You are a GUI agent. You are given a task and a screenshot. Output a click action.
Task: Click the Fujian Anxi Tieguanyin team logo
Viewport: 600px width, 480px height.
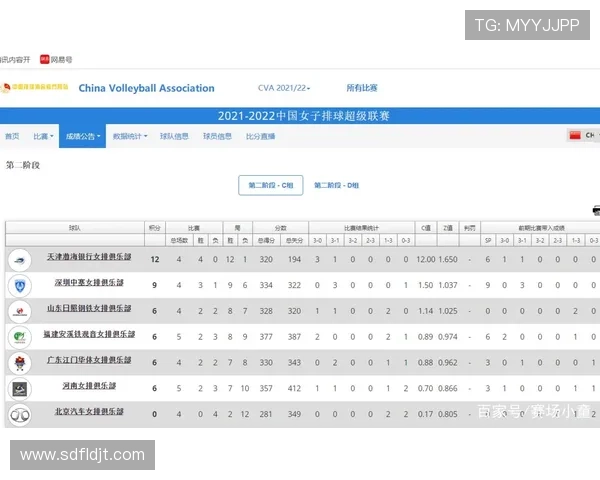point(18,337)
